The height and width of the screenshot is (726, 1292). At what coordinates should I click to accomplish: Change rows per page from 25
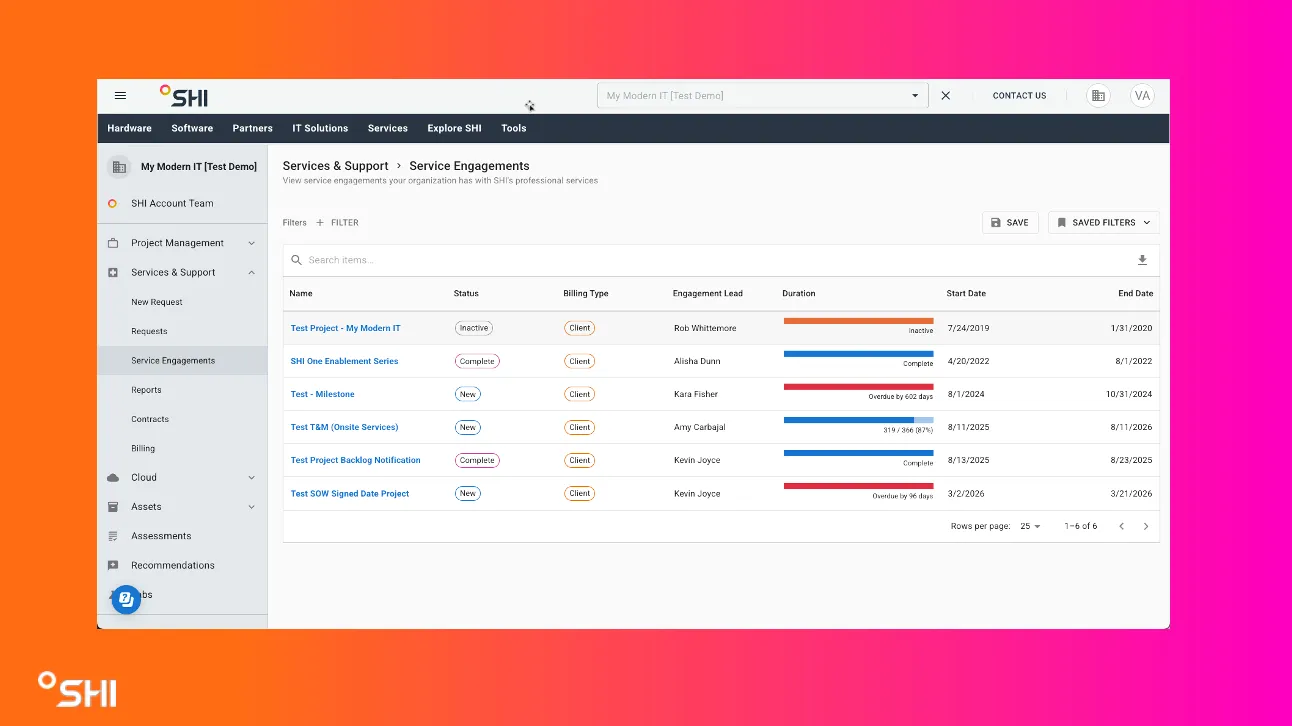[x=1030, y=526]
